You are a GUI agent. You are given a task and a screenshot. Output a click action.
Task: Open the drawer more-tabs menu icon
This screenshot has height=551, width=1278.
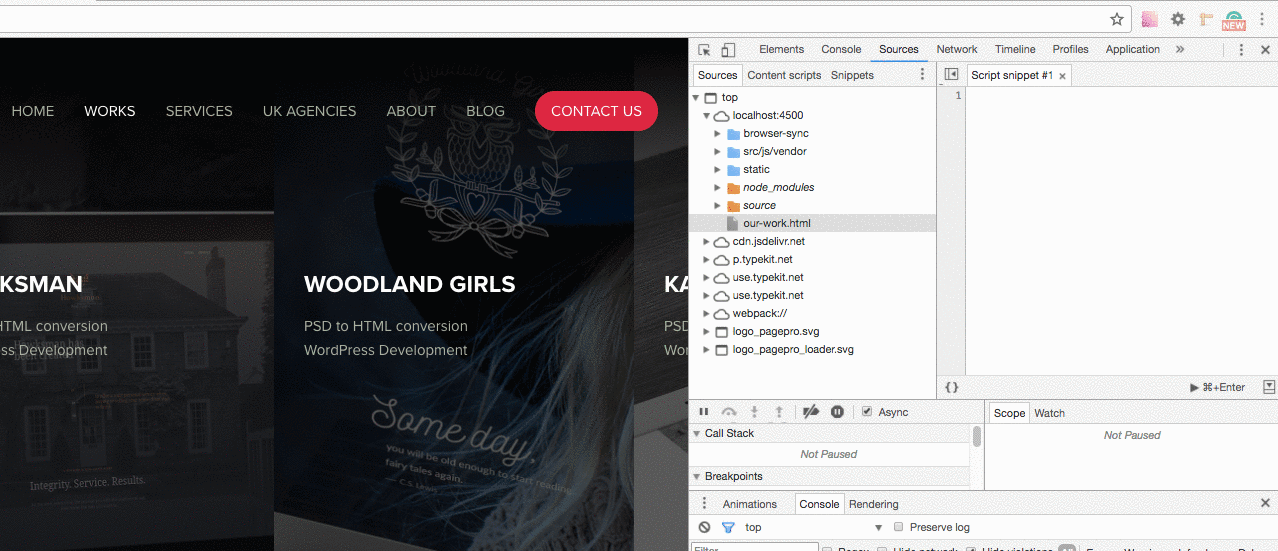point(704,503)
